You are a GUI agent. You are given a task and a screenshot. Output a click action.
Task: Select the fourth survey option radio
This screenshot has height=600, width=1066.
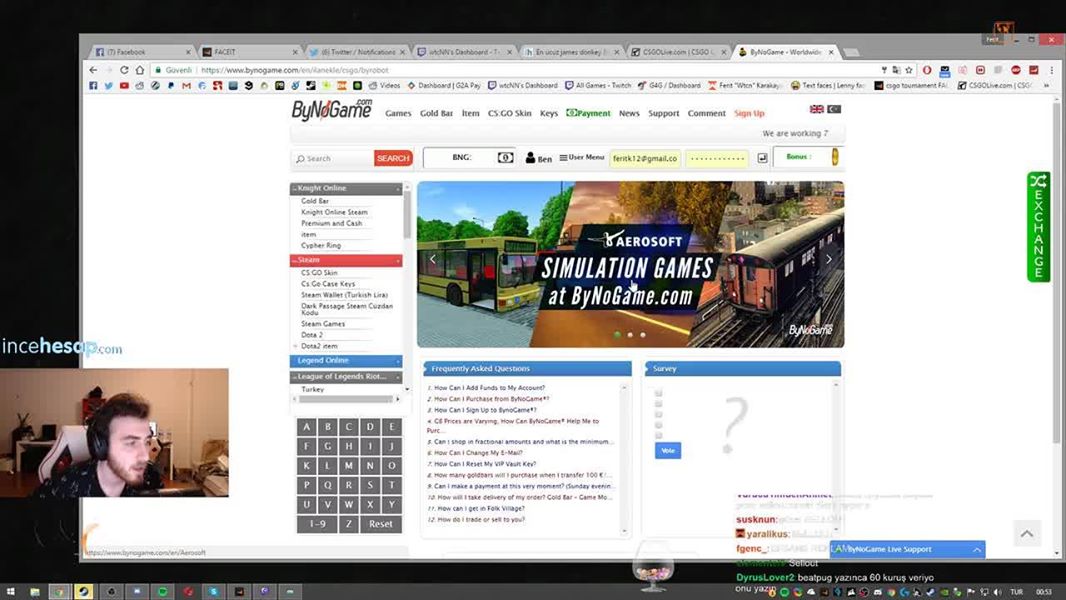pyautogui.click(x=658, y=425)
